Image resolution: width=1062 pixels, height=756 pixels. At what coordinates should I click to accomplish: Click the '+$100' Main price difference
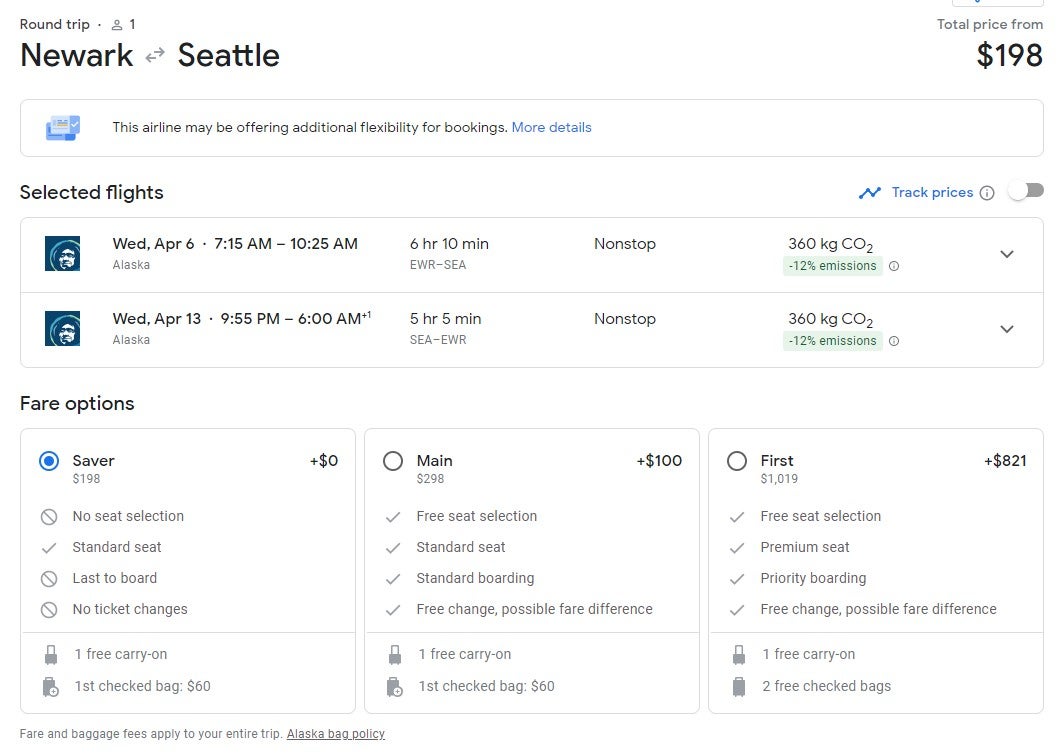pyautogui.click(x=659, y=461)
